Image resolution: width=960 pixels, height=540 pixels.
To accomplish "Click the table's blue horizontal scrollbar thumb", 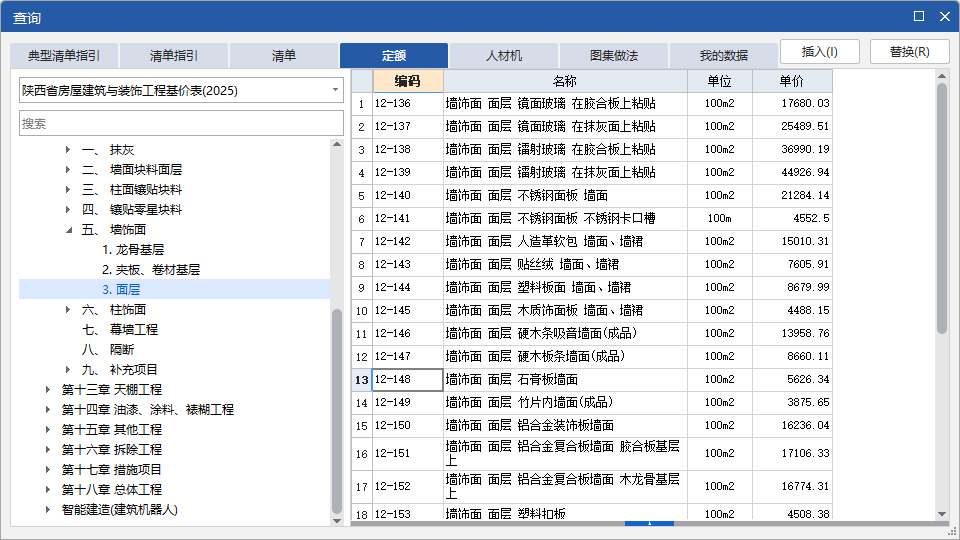I will [x=649, y=523].
